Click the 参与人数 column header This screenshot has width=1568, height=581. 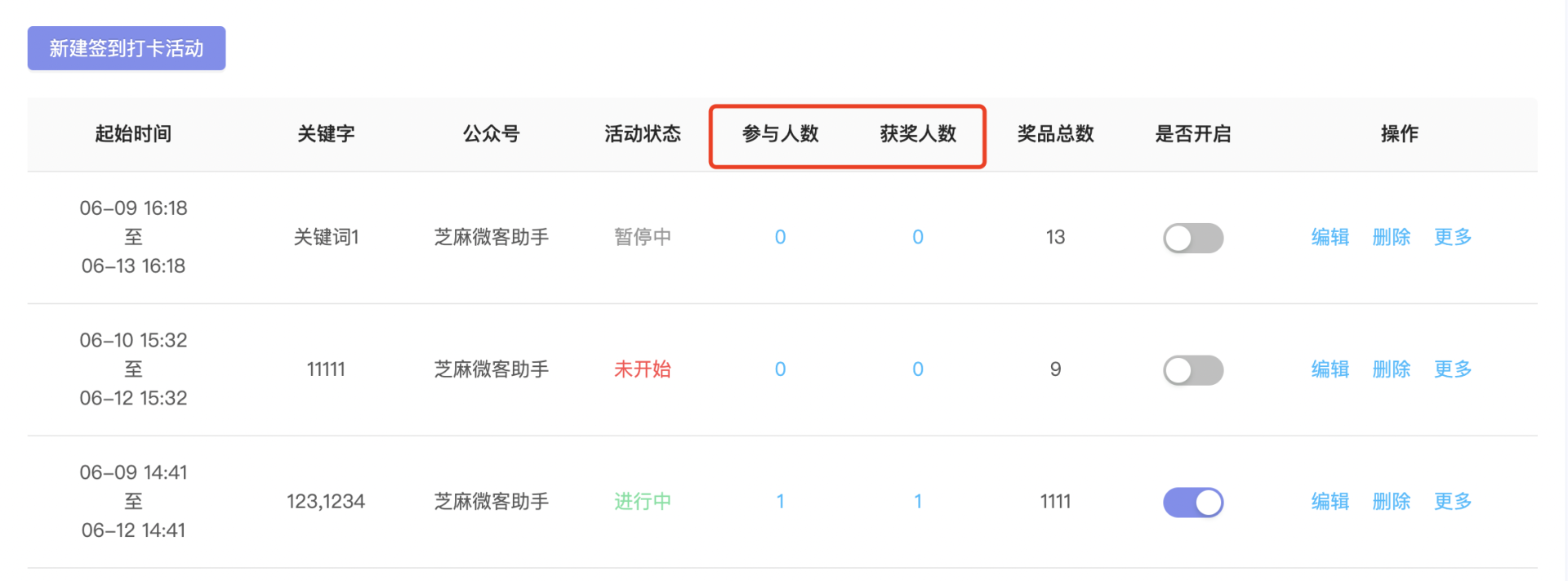pyautogui.click(x=780, y=134)
